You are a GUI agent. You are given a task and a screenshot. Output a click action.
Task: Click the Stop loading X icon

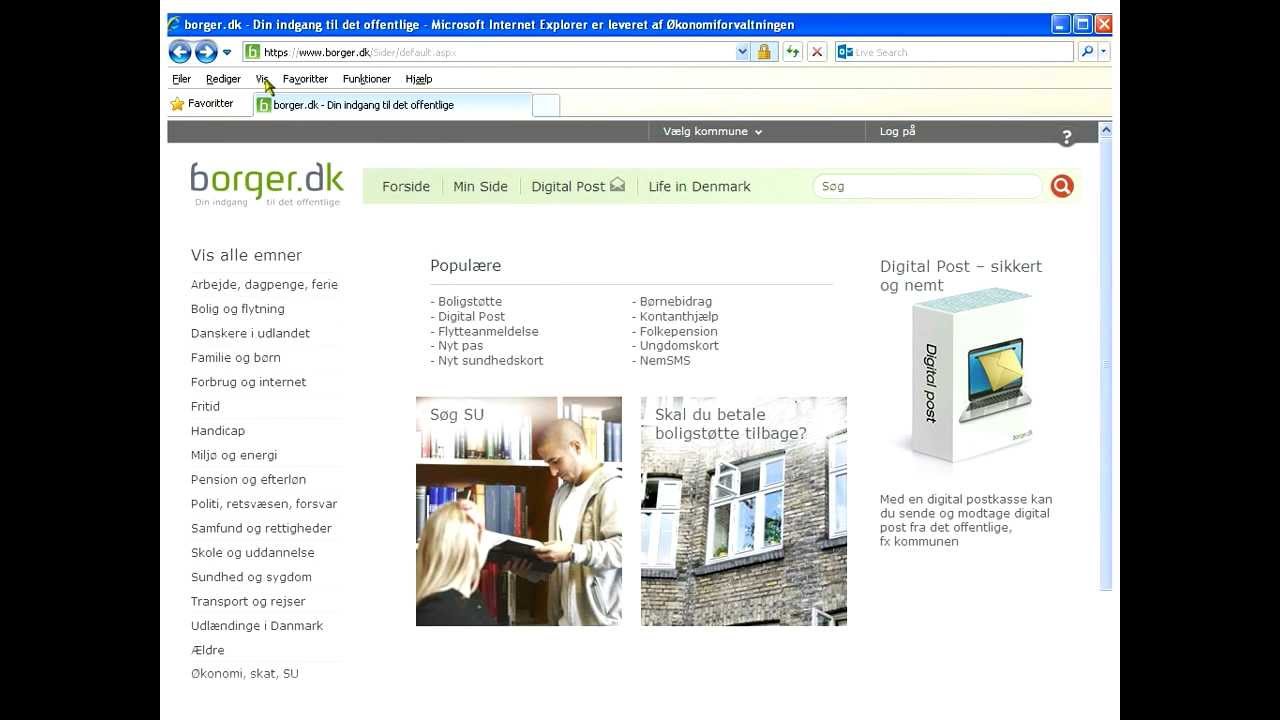click(x=817, y=52)
